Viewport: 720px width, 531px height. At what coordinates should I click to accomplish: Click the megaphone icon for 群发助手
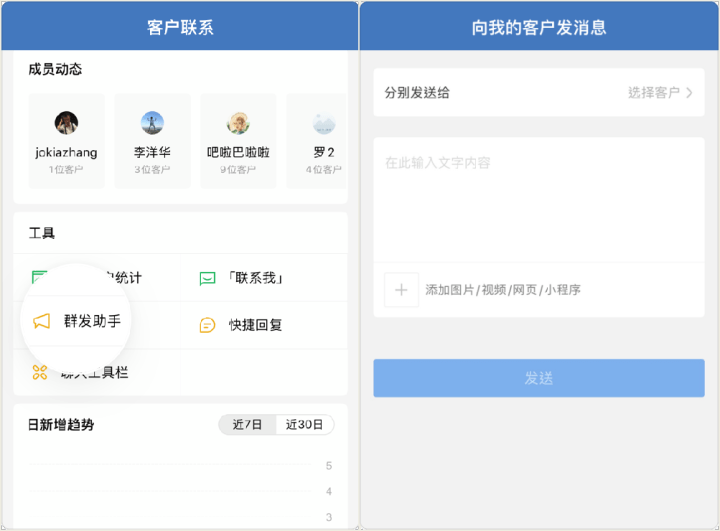click(41, 321)
